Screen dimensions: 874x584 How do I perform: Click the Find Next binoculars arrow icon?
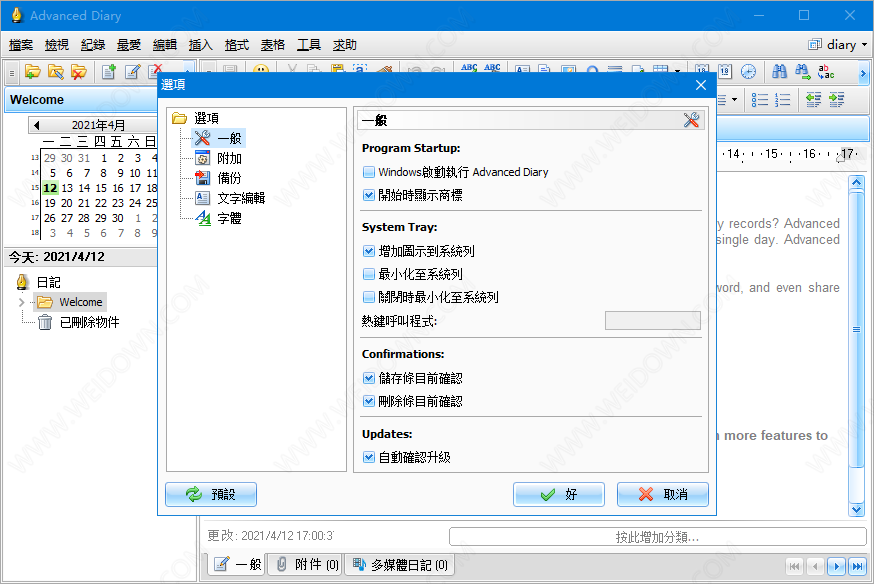pyautogui.click(x=803, y=71)
